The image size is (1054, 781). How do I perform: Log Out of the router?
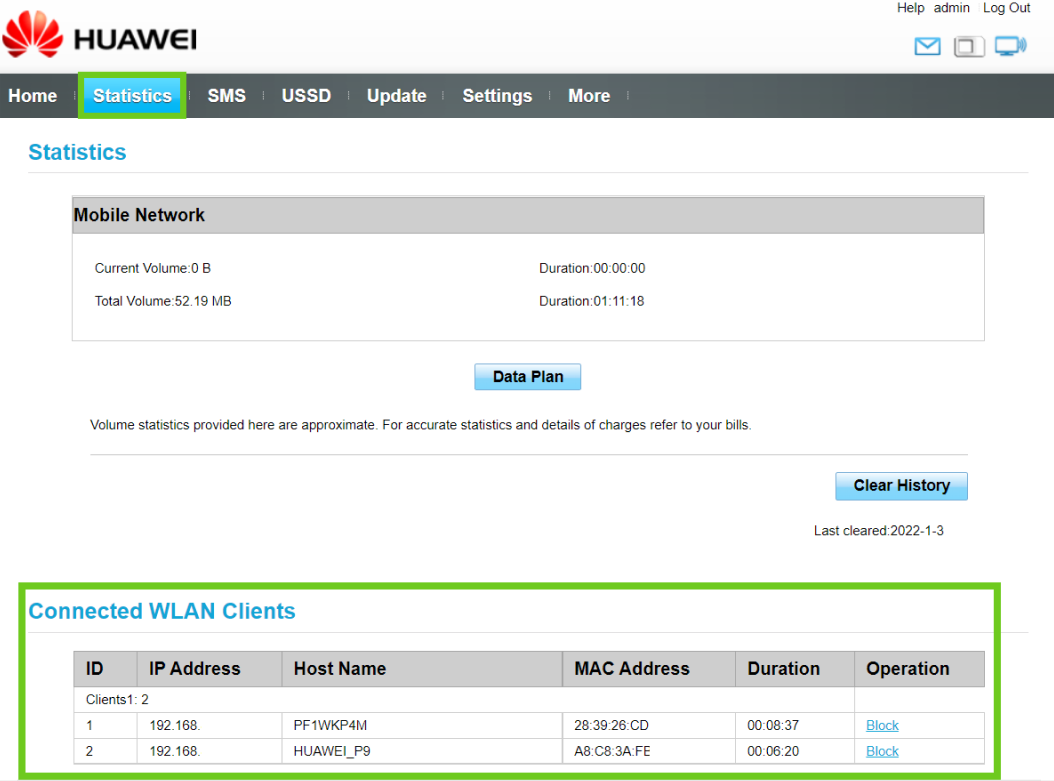click(1006, 8)
